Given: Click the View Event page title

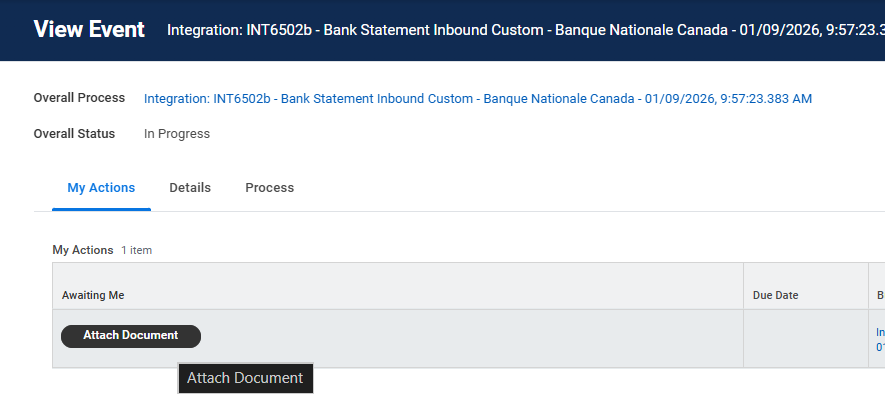Looking at the screenshot, I should [x=89, y=29].
